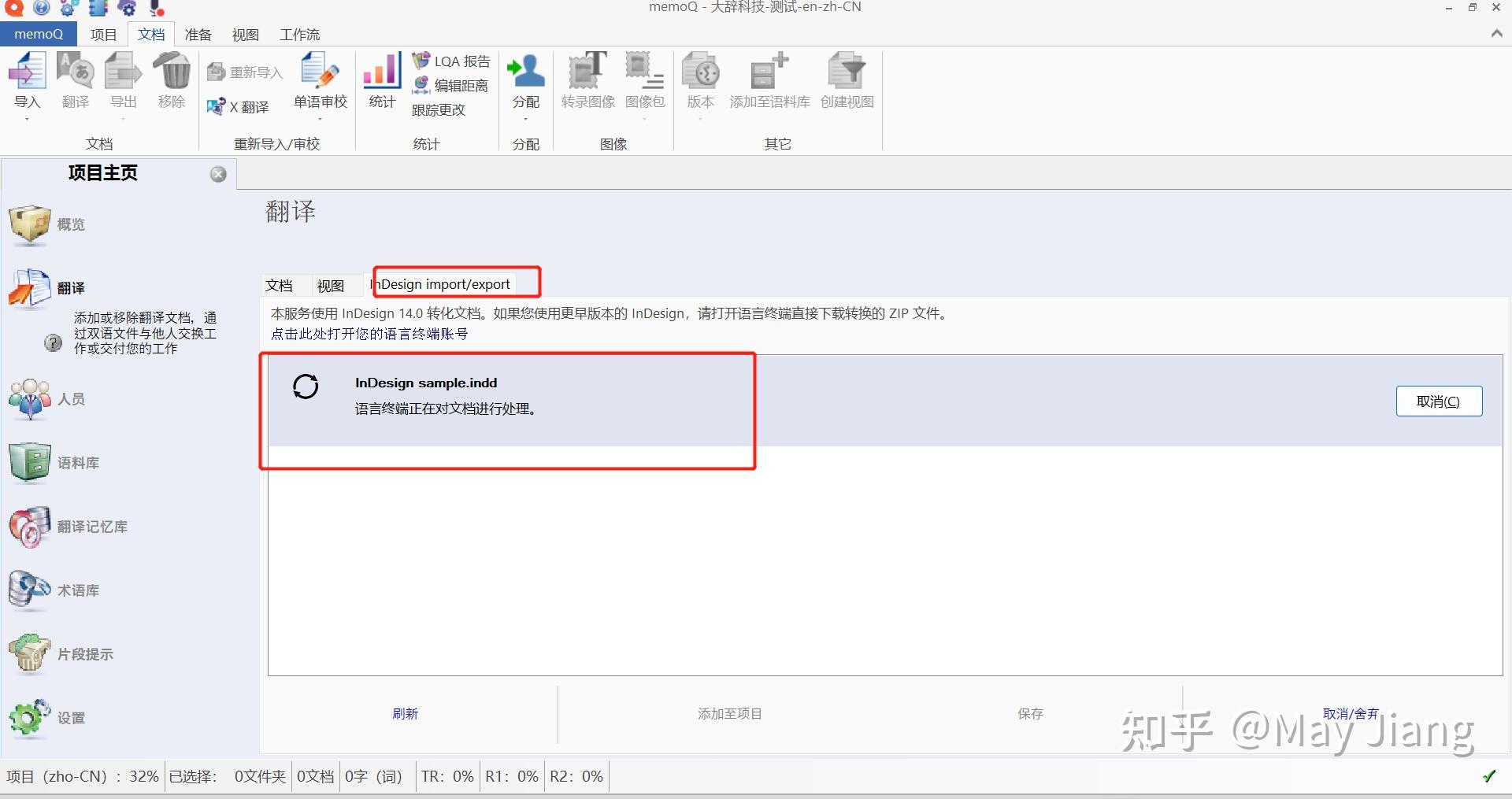
Task: Close the 项目主页 panel
Action: click(x=217, y=174)
